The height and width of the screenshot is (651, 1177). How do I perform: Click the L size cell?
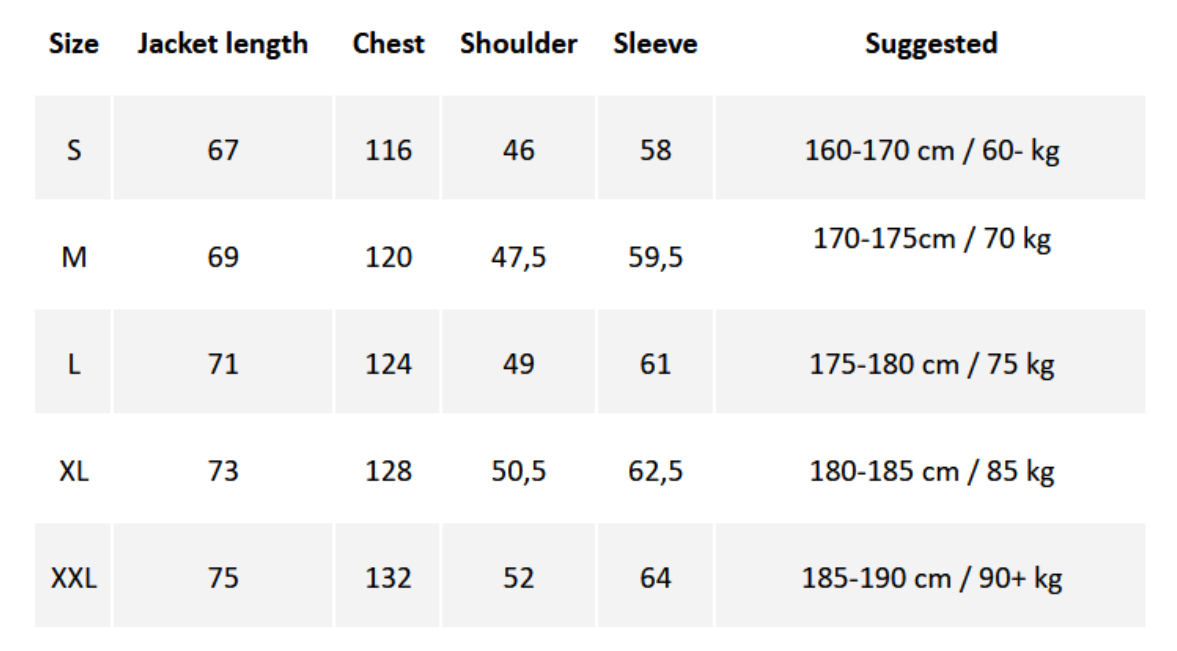[74, 364]
